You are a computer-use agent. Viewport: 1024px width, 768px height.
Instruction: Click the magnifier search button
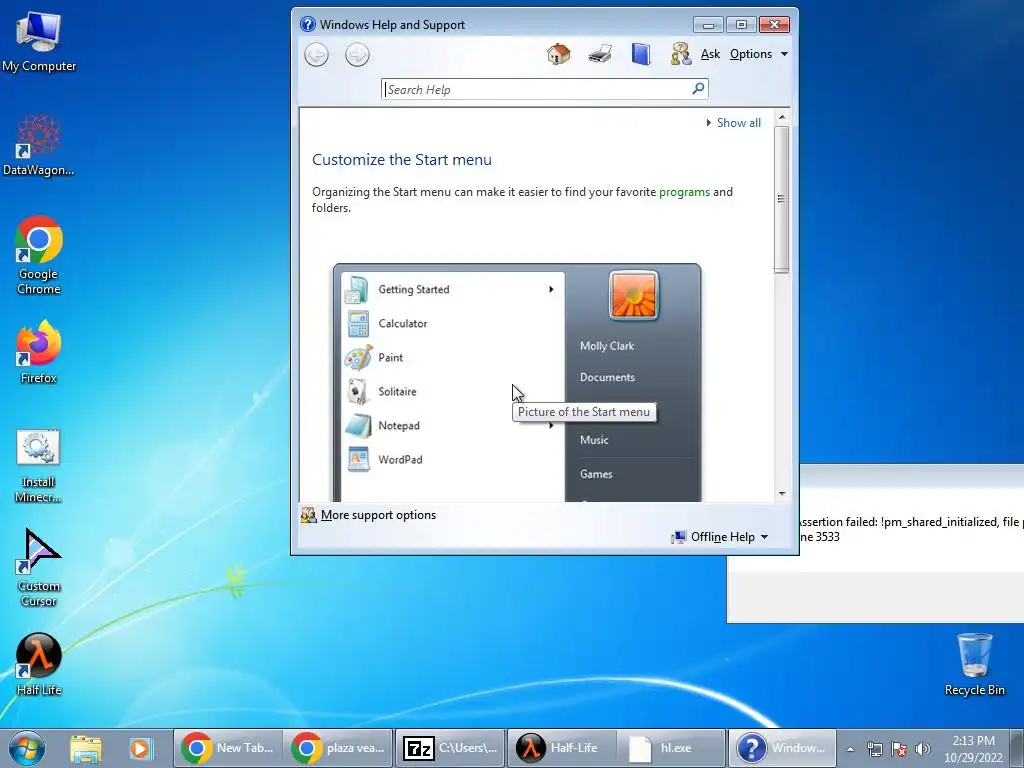click(698, 88)
